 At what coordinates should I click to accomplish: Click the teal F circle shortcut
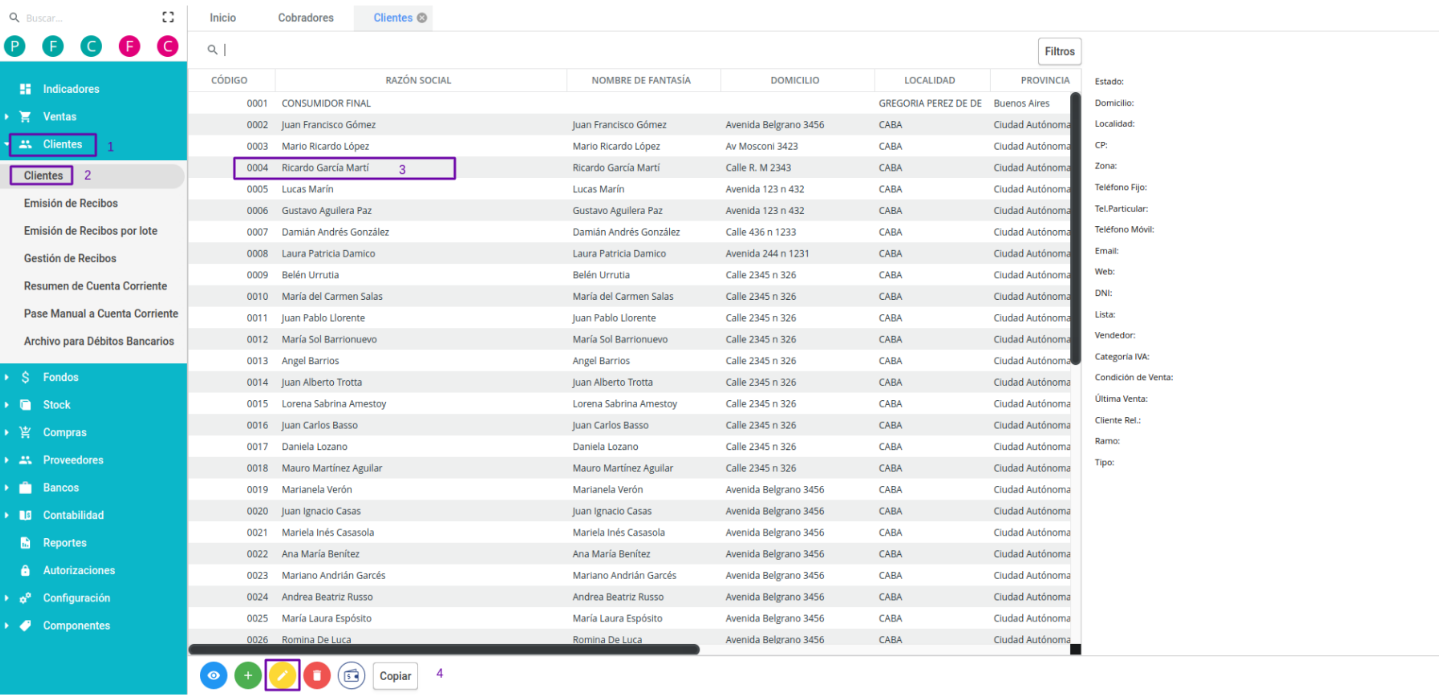(x=53, y=46)
